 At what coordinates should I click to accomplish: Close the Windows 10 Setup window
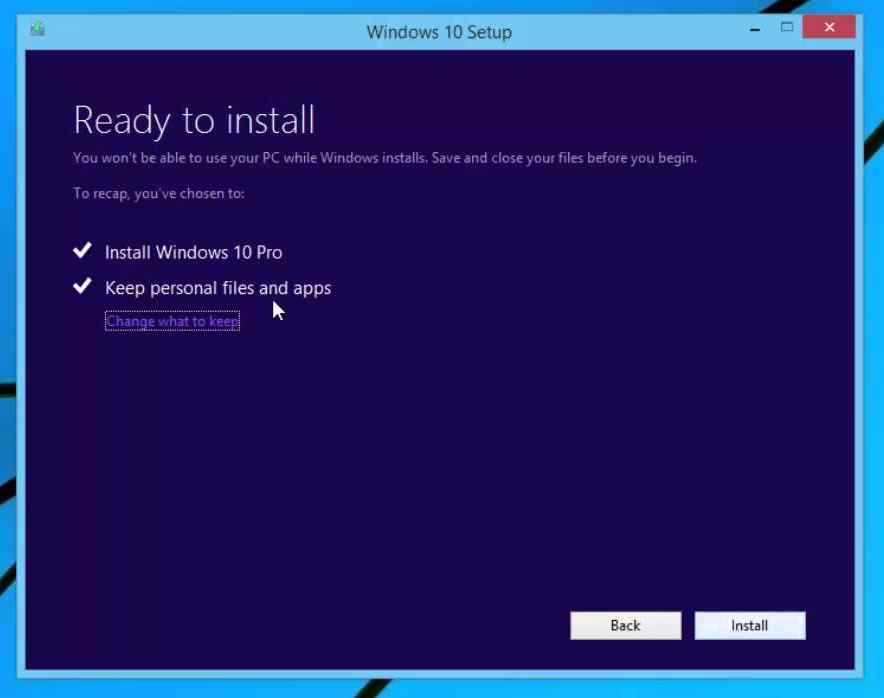tap(829, 27)
